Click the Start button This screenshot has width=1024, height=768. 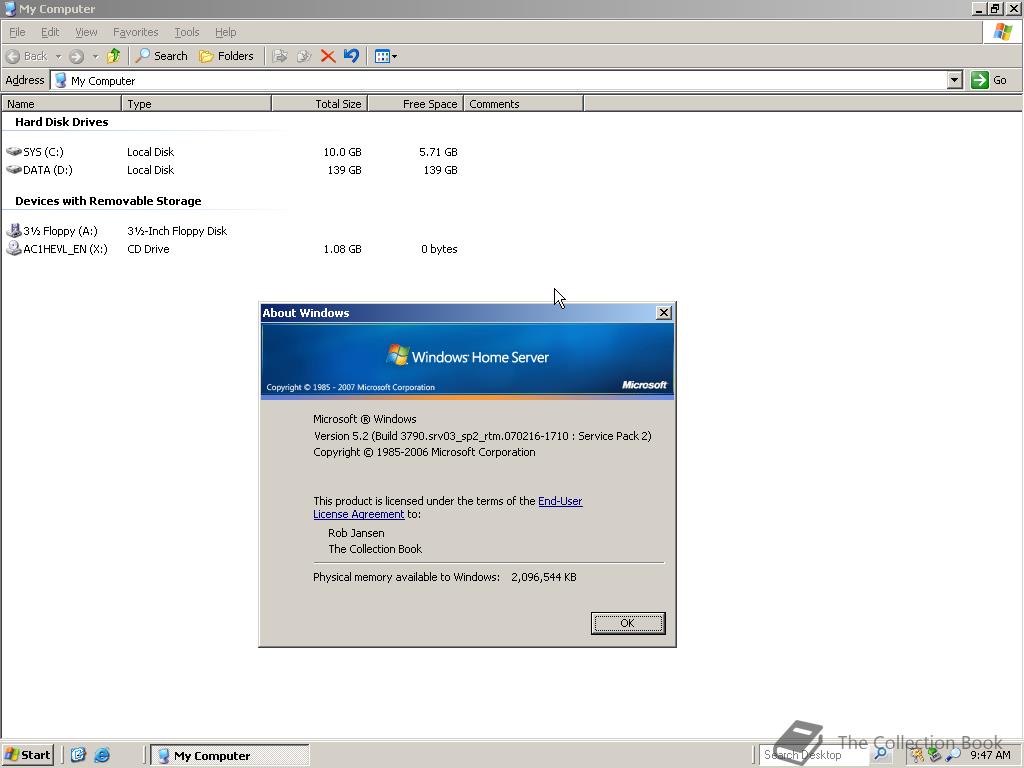(27, 755)
